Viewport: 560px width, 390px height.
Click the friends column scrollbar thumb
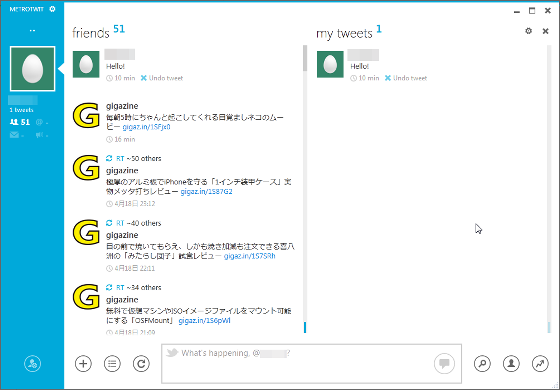[305, 58]
